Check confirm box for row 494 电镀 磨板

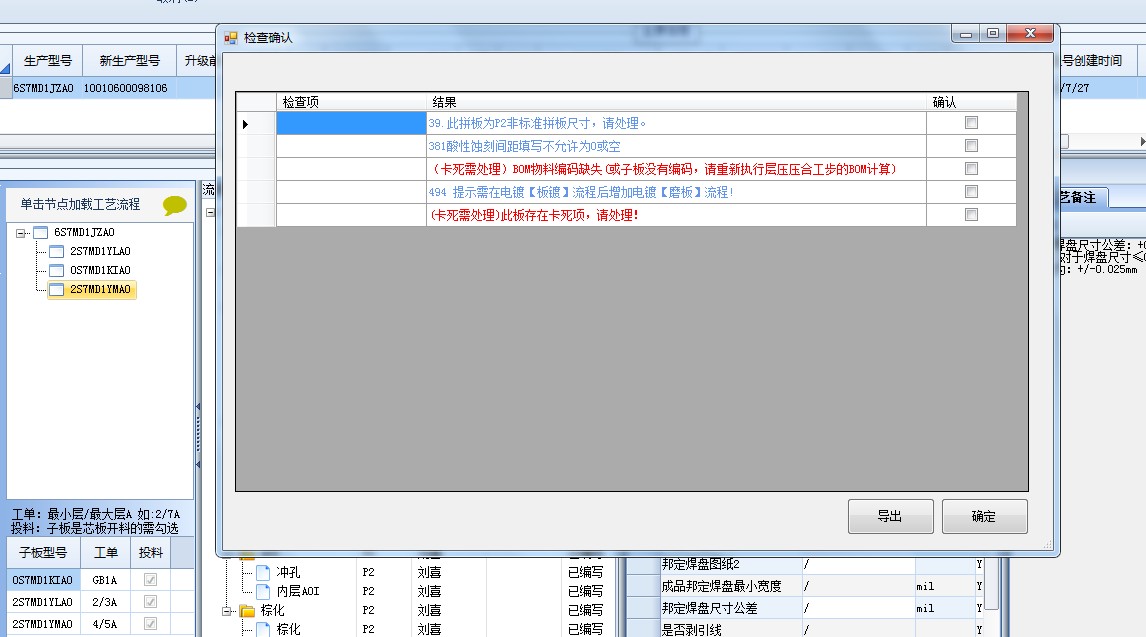coord(971,191)
